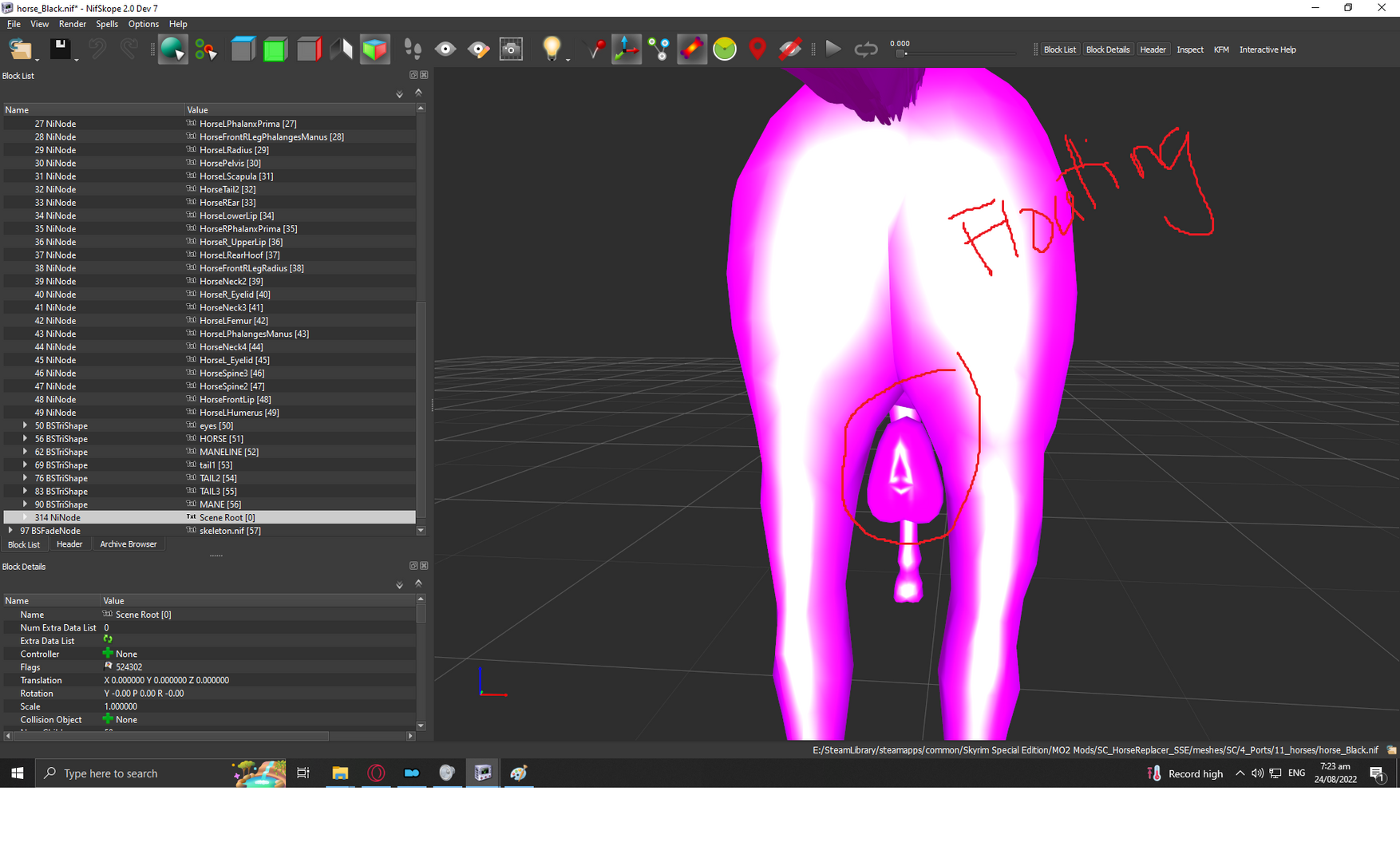
Task: Click the Load file icon
Action: [x=20, y=49]
